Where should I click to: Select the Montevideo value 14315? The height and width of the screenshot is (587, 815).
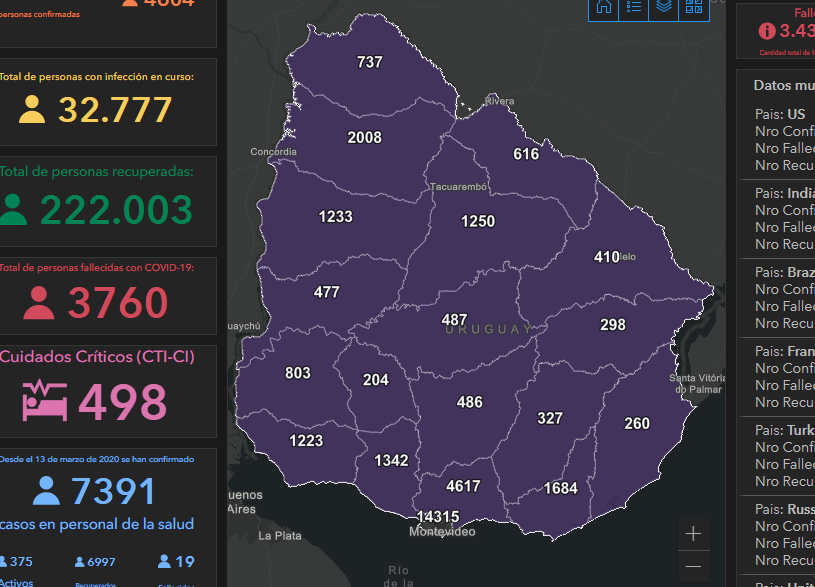438,517
